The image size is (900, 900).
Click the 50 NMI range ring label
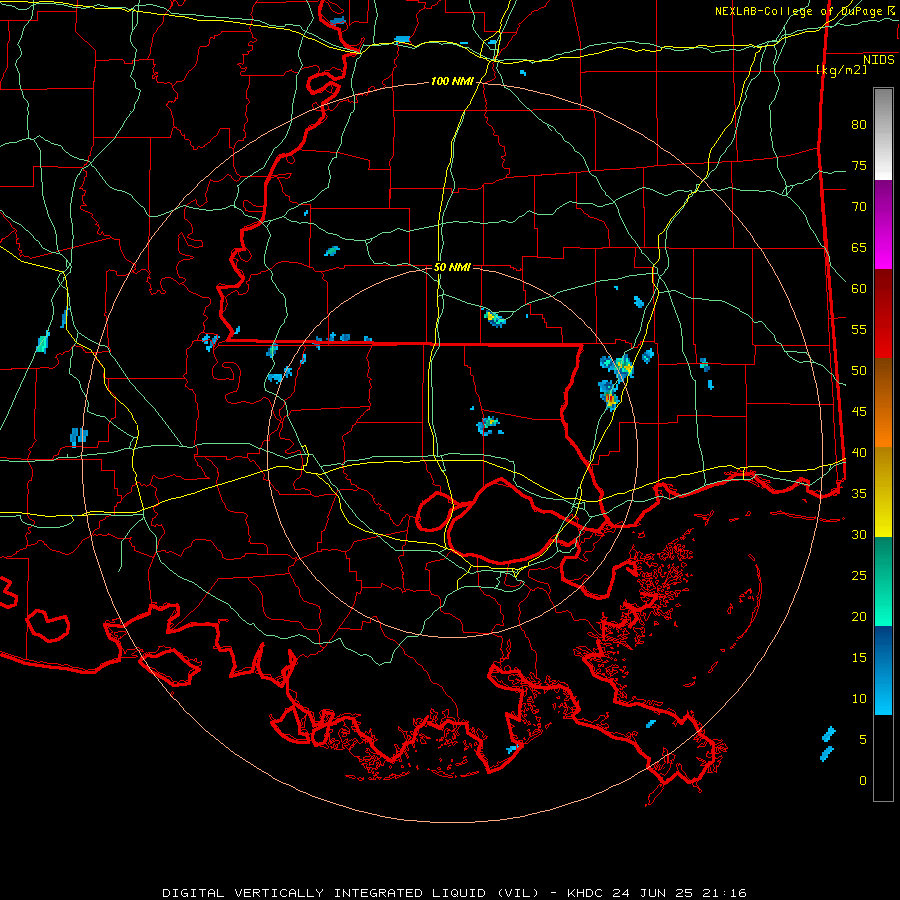click(x=452, y=267)
